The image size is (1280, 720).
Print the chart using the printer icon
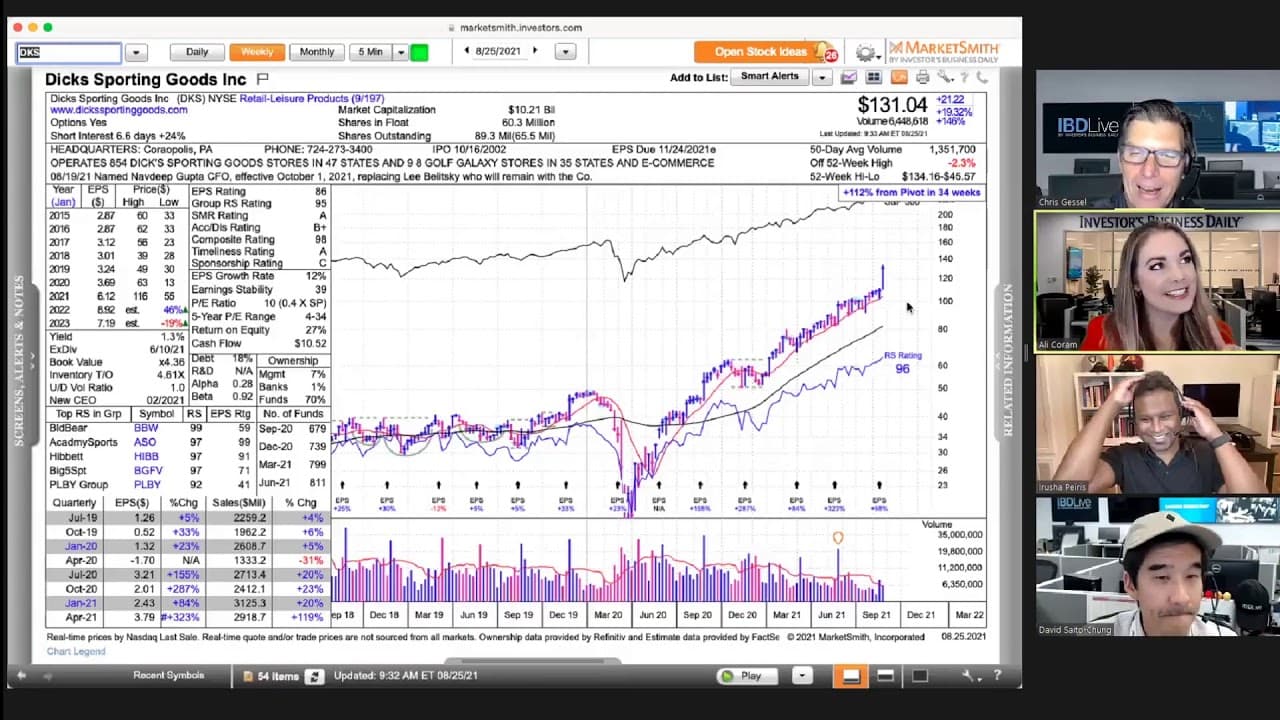(x=922, y=77)
